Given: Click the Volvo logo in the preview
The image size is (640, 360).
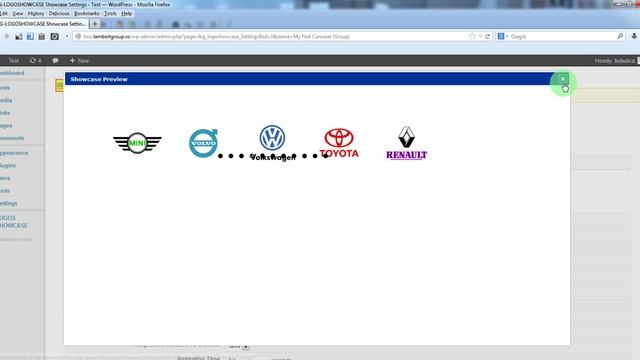Looking at the screenshot, I should pos(203,143).
